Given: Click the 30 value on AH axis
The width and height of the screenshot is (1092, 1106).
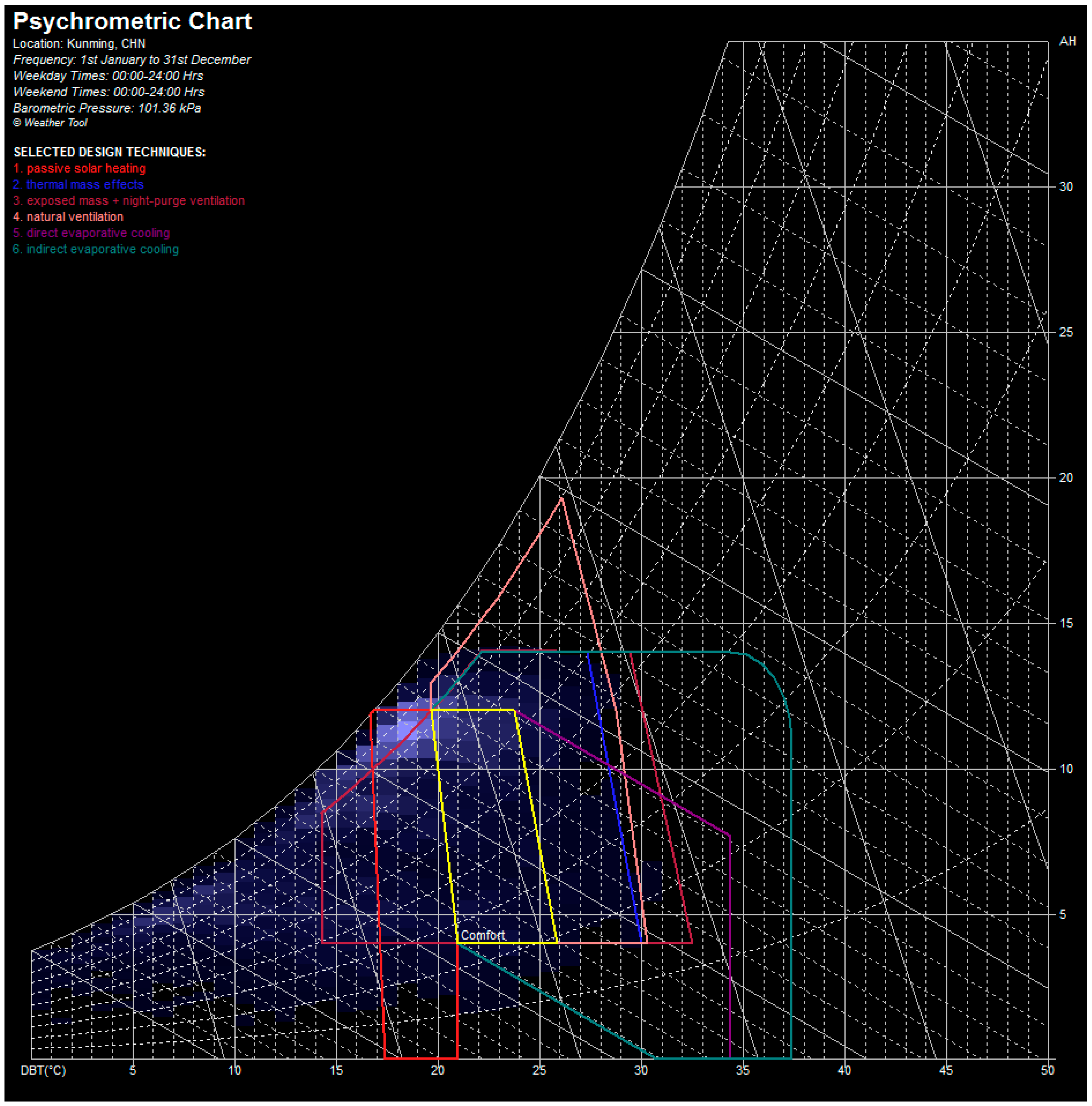Looking at the screenshot, I should coord(1066,187).
